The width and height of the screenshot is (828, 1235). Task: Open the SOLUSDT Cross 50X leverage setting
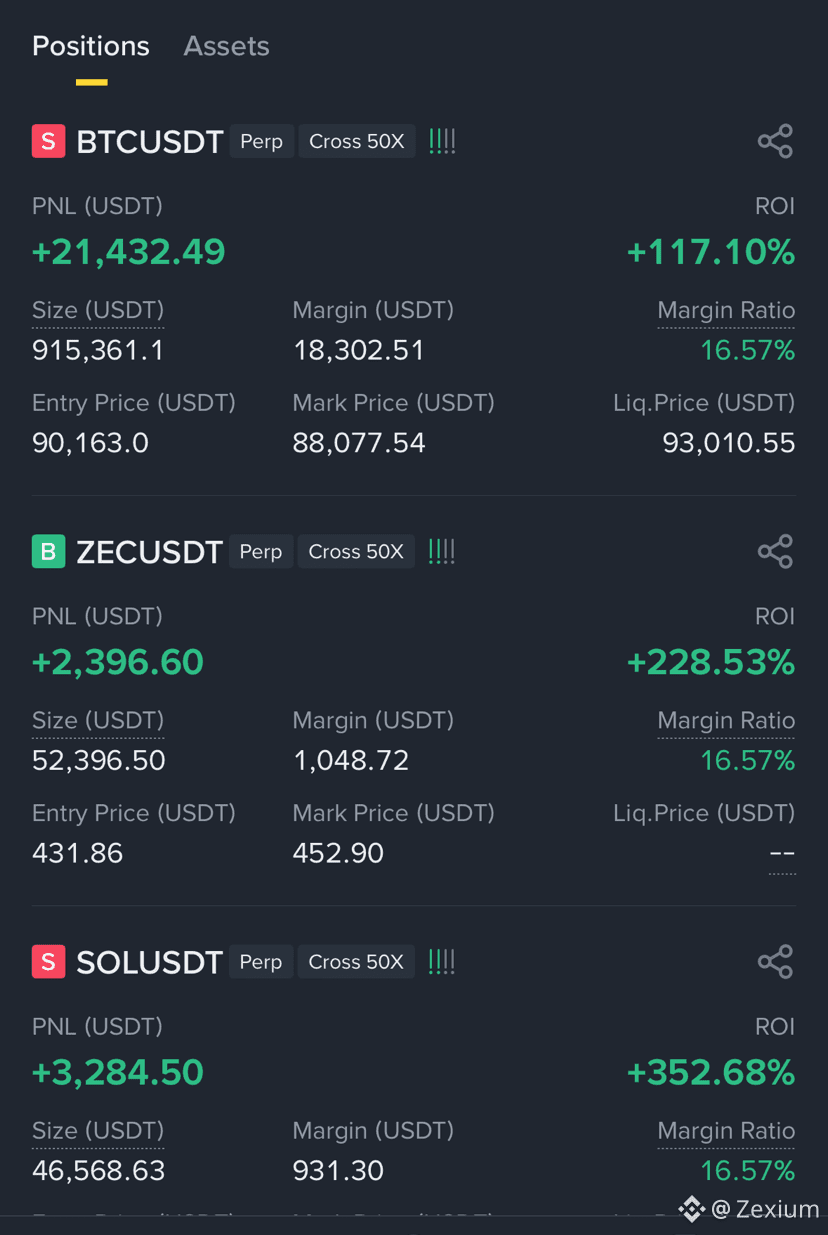click(356, 962)
